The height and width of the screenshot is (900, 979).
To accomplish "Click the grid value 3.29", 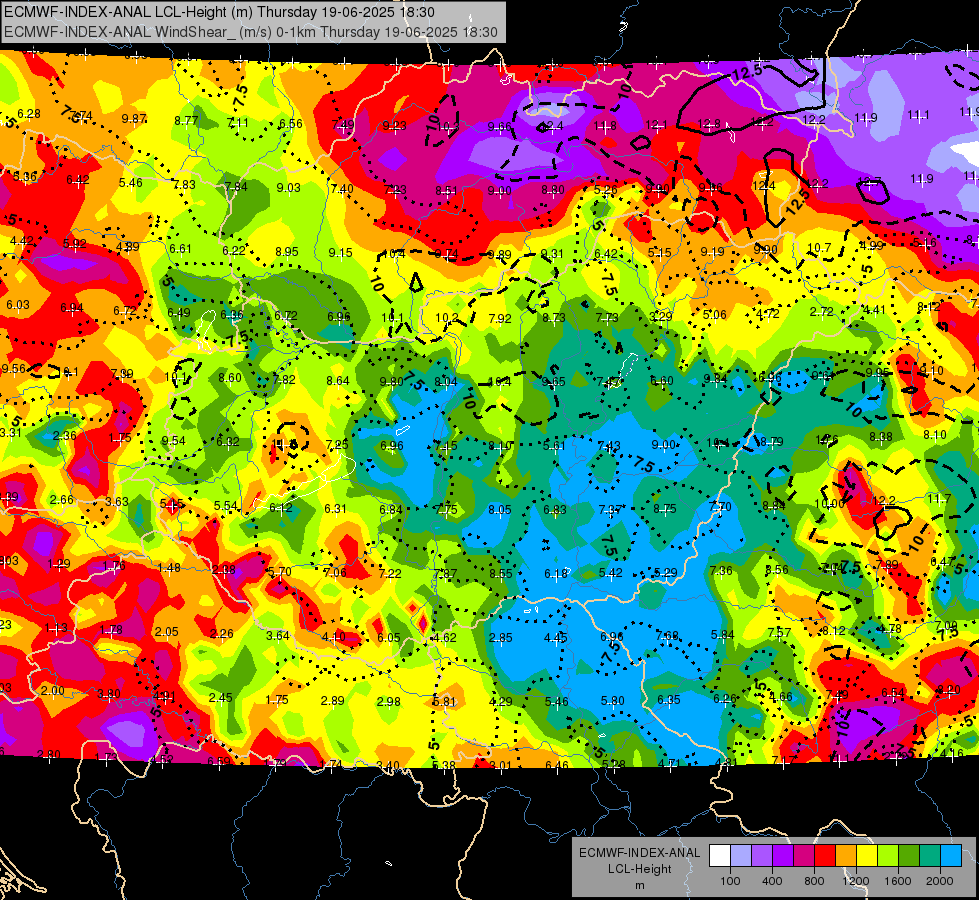I will 661,317.
